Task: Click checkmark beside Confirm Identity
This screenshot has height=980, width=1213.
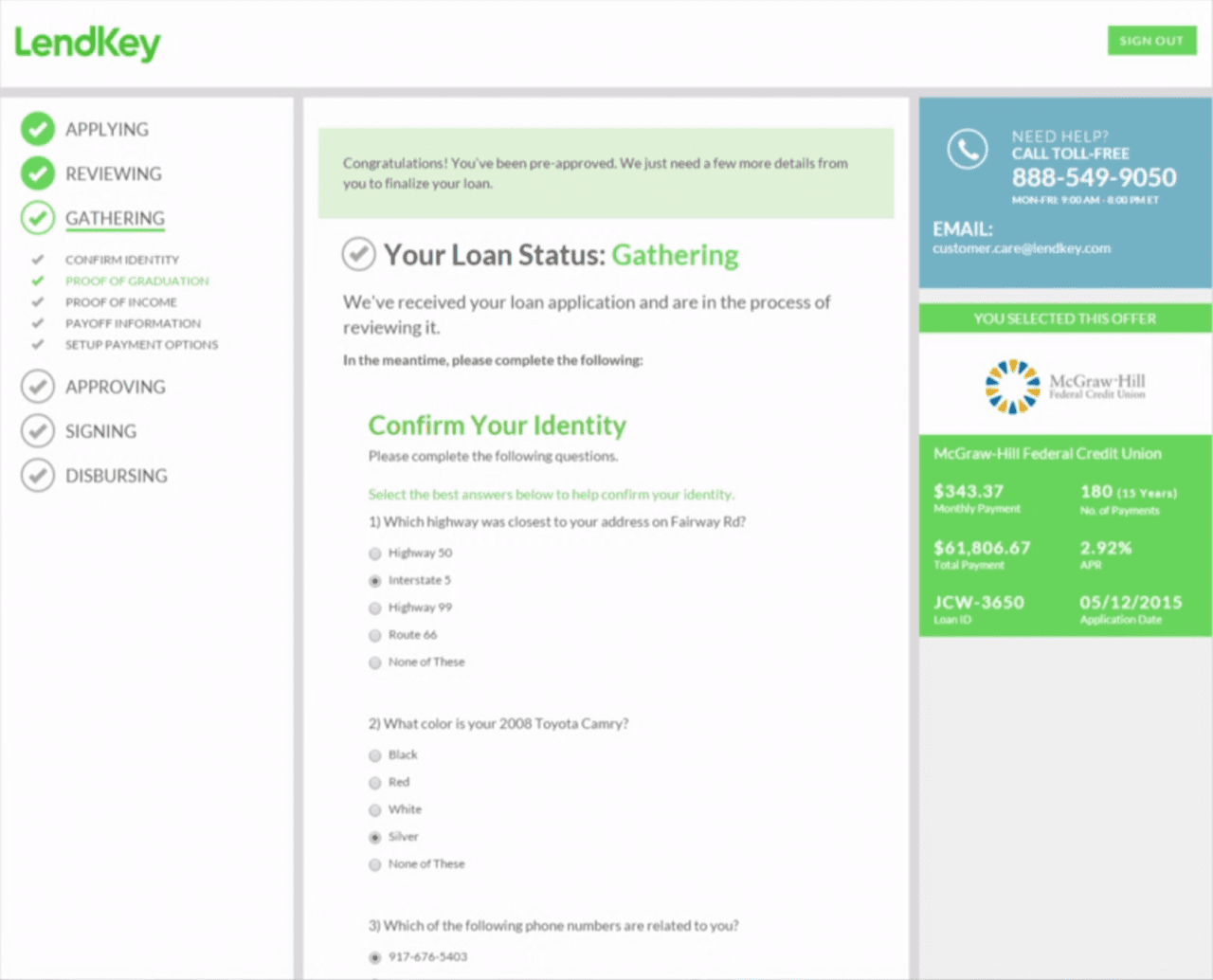Action: click(x=38, y=259)
